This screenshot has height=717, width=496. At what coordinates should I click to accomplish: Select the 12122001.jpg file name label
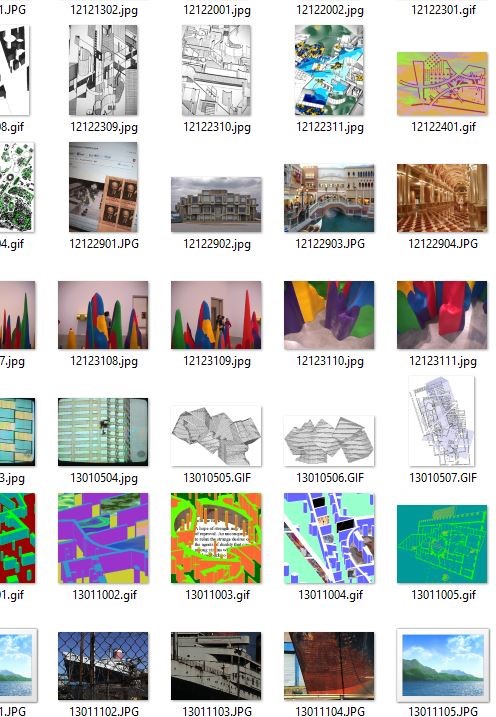[217, 10]
